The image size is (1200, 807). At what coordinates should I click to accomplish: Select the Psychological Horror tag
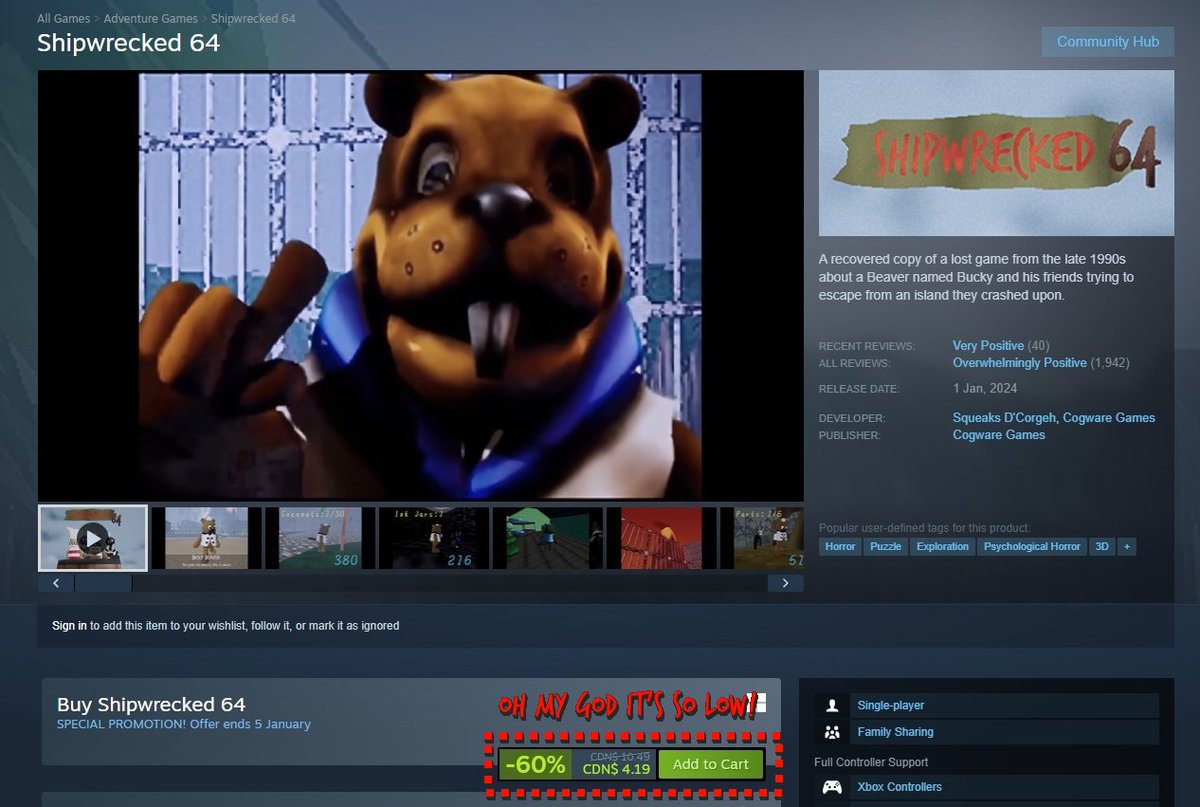[x=1032, y=547]
